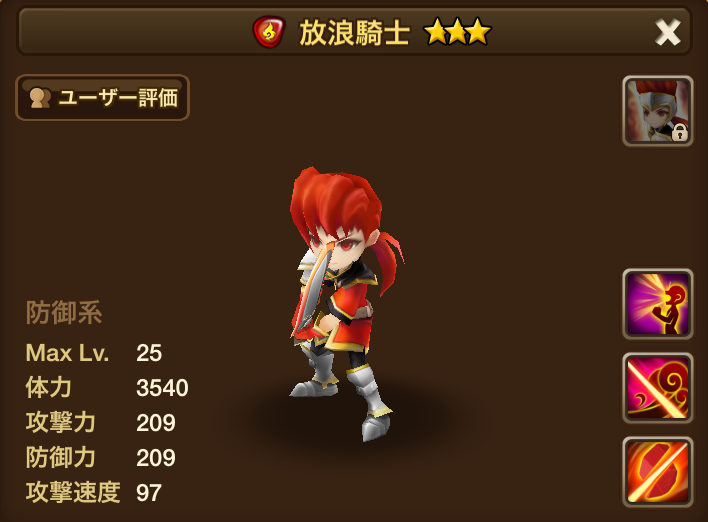Screen dimensions: 708x522
Task: Click the 体力 value 3540
Action: pos(162,388)
